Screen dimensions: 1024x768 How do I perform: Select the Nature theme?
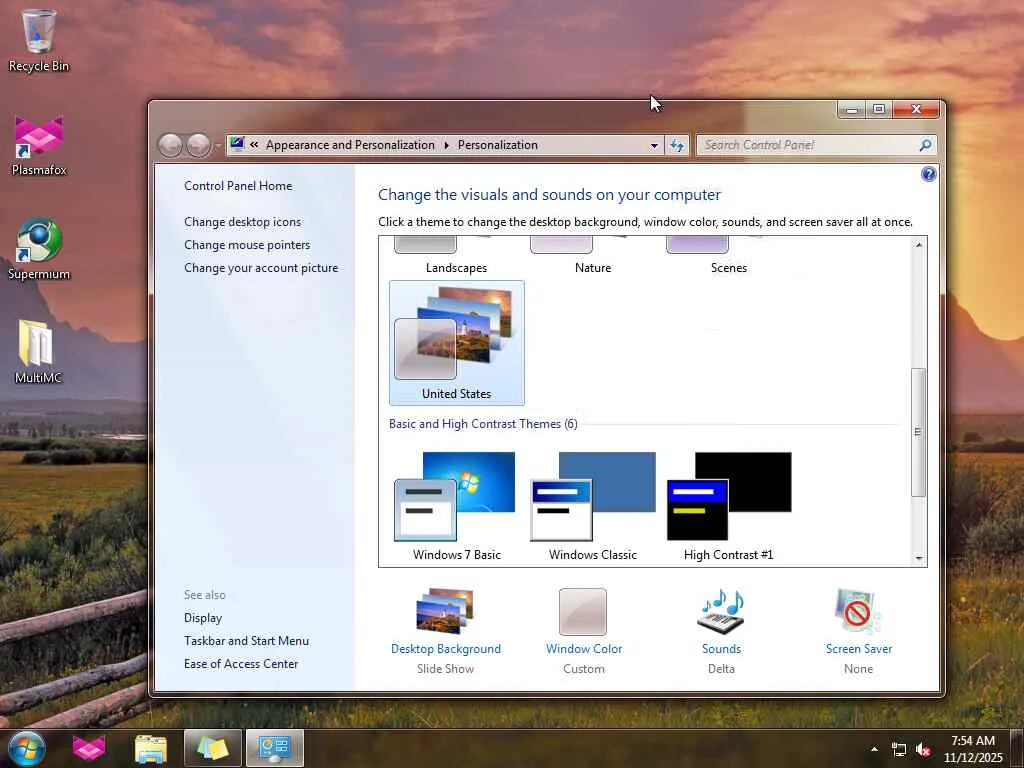(592, 257)
